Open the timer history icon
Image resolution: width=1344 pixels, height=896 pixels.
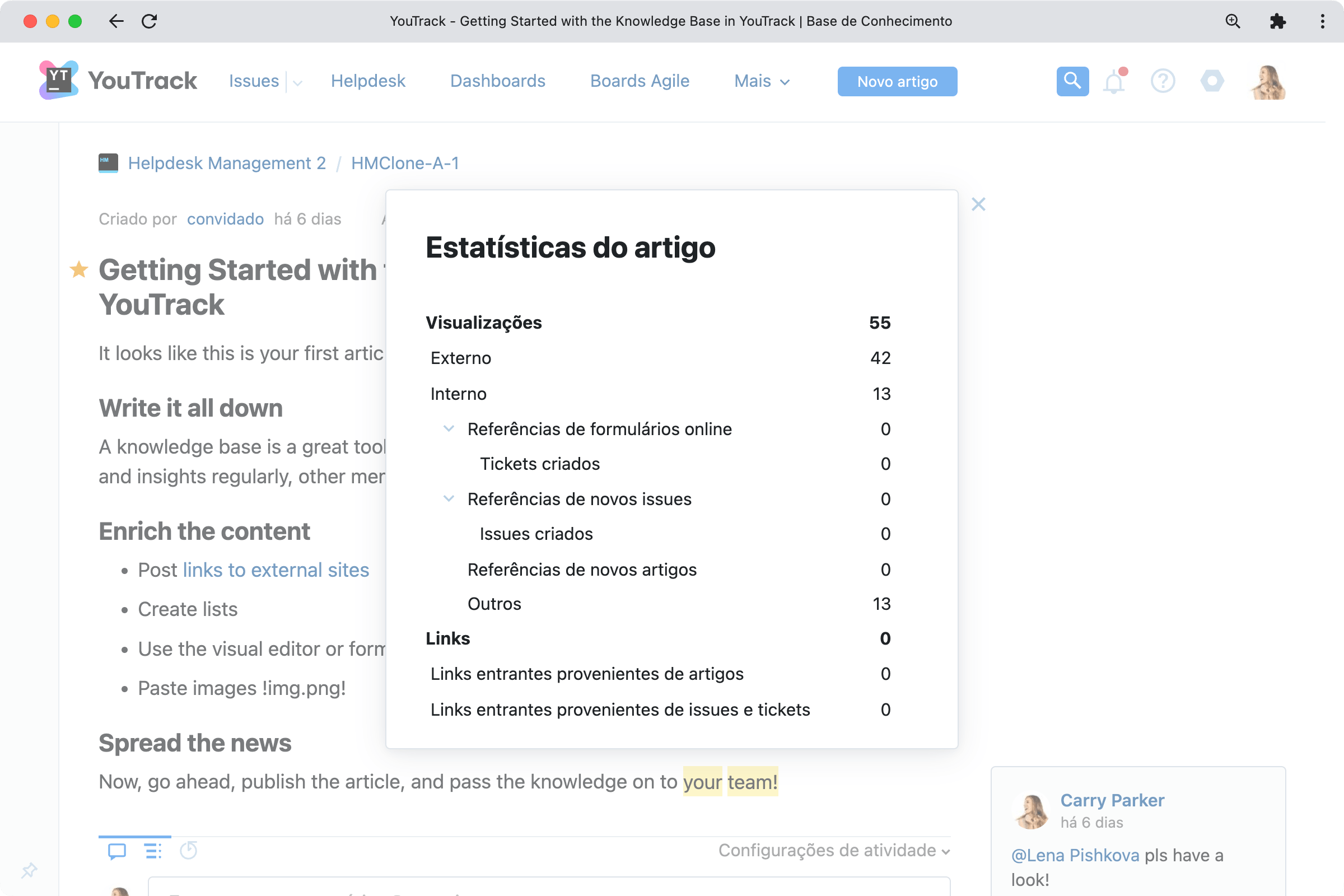pos(189,851)
